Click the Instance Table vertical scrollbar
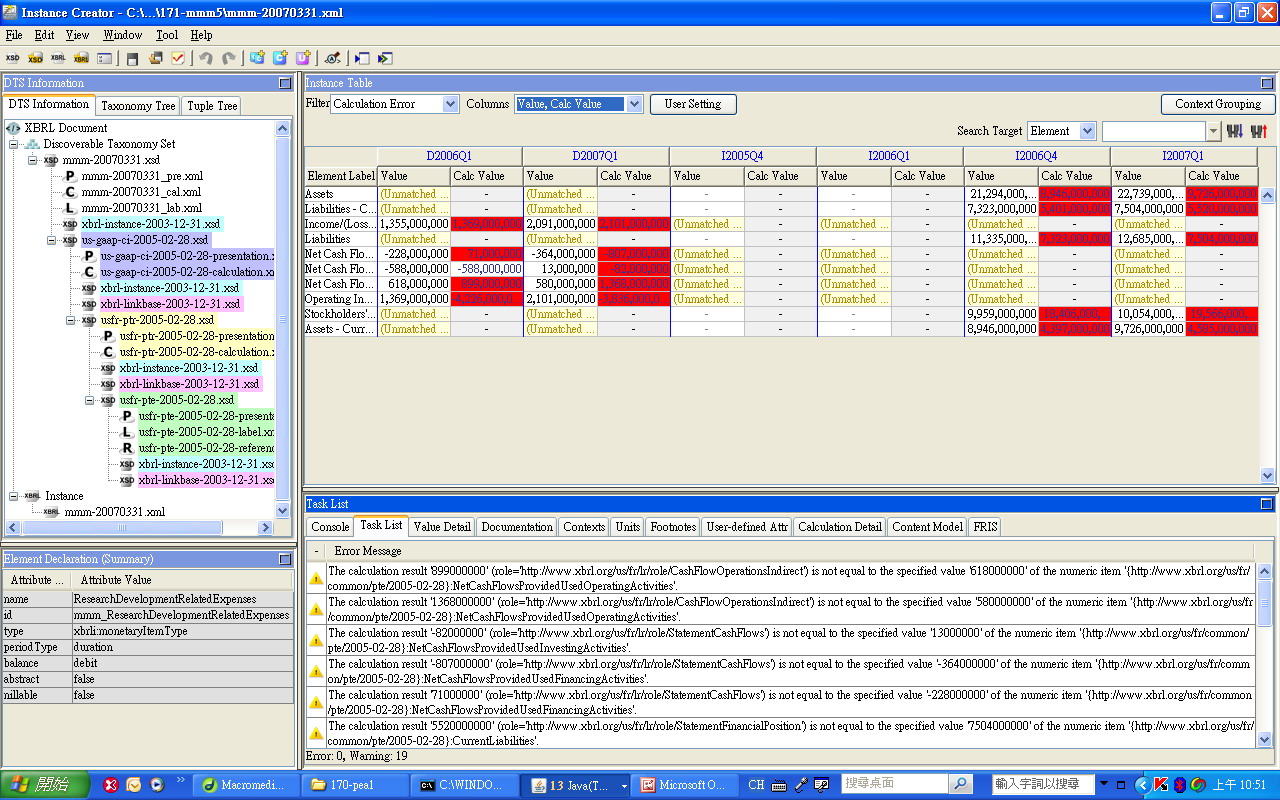This screenshot has height=800, width=1280. coord(1267,335)
